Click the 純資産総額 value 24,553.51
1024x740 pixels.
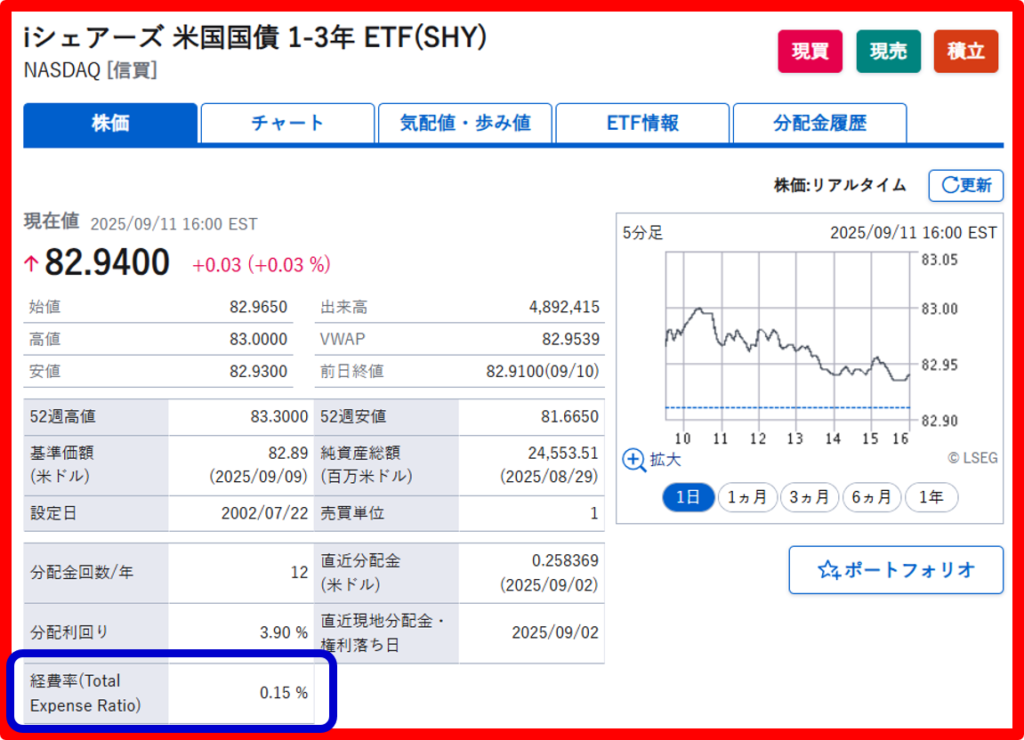tap(563, 453)
